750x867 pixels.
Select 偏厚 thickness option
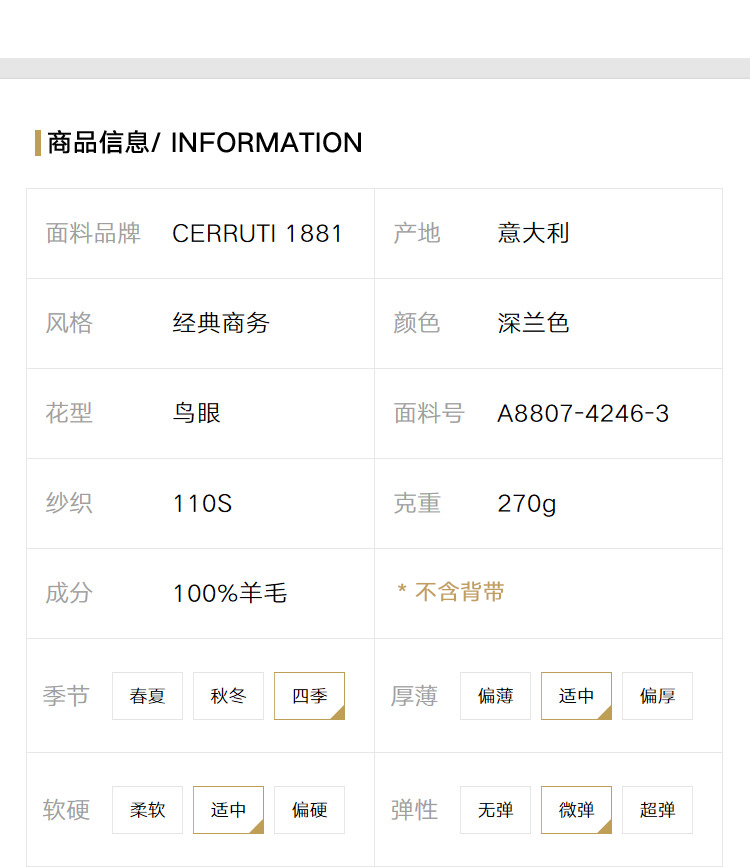coord(657,696)
